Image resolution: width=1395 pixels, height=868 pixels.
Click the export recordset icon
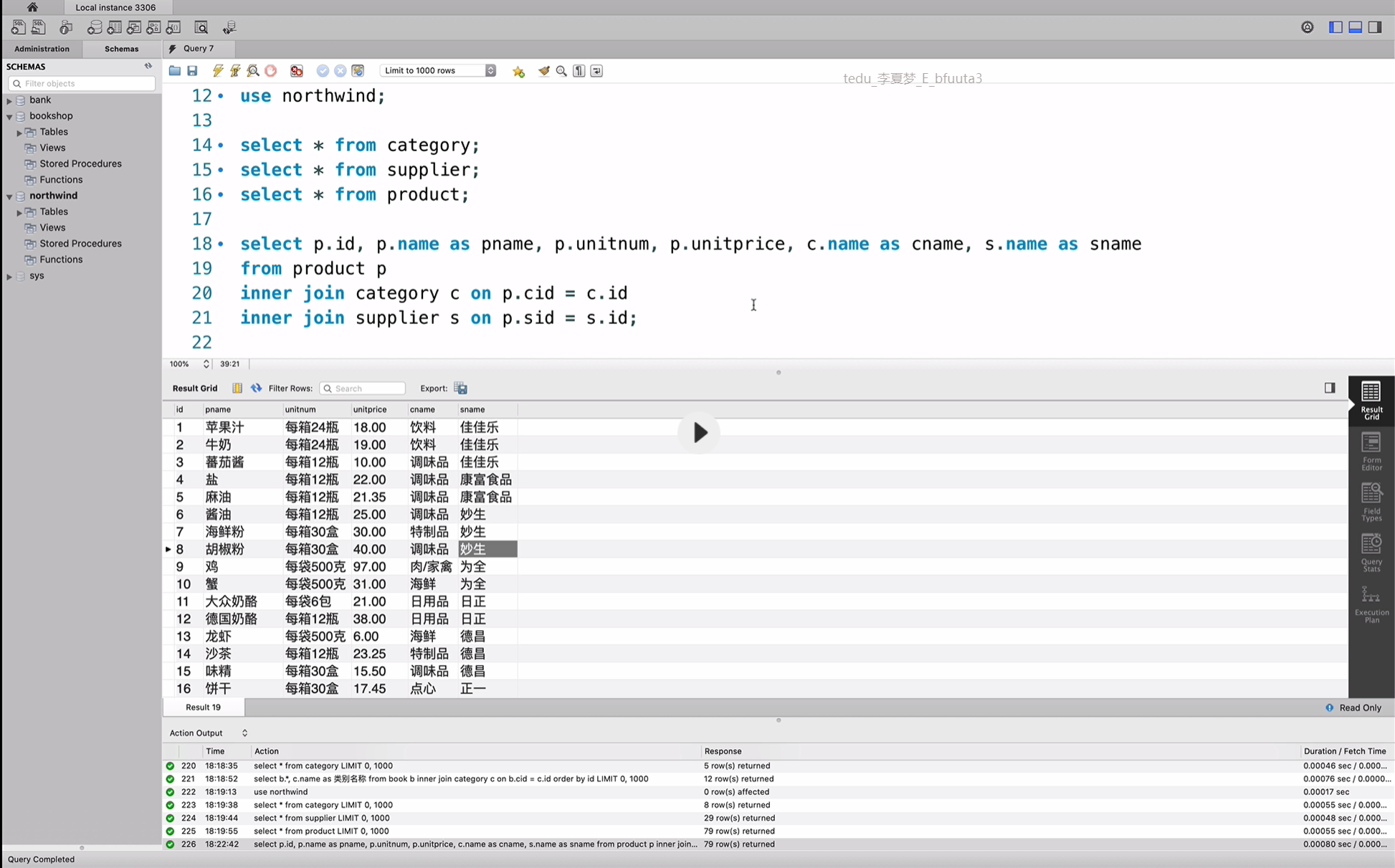point(461,388)
